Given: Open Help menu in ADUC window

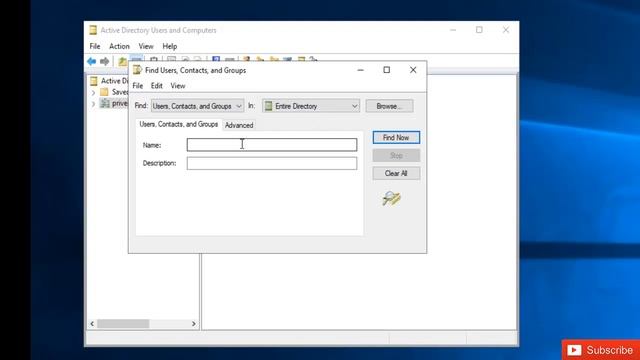Looking at the screenshot, I should pos(170,46).
